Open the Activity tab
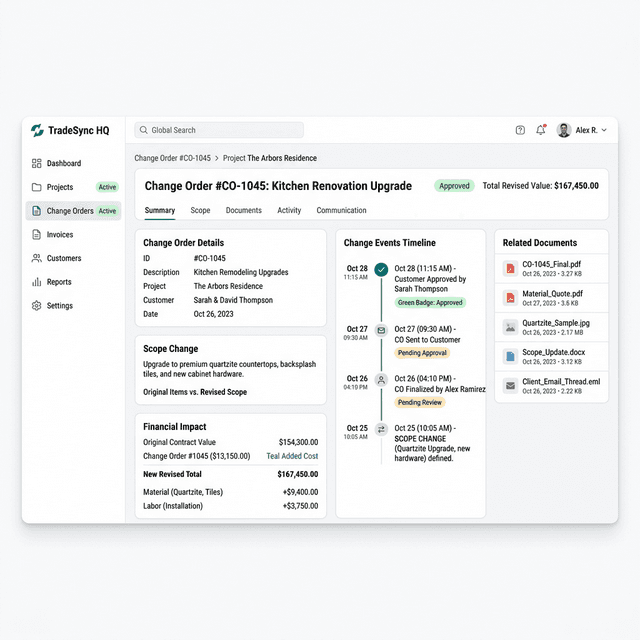640x640 pixels. point(289,211)
